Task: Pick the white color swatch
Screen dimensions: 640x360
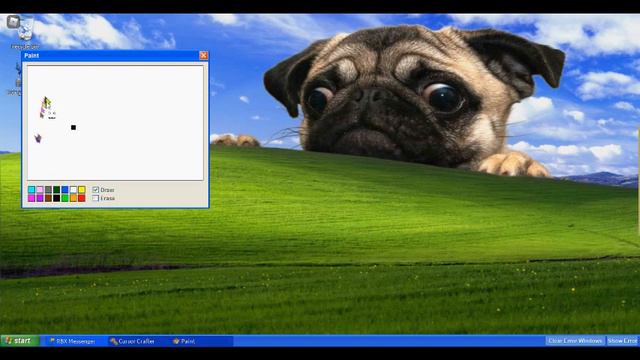Action: (x=73, y=190)
